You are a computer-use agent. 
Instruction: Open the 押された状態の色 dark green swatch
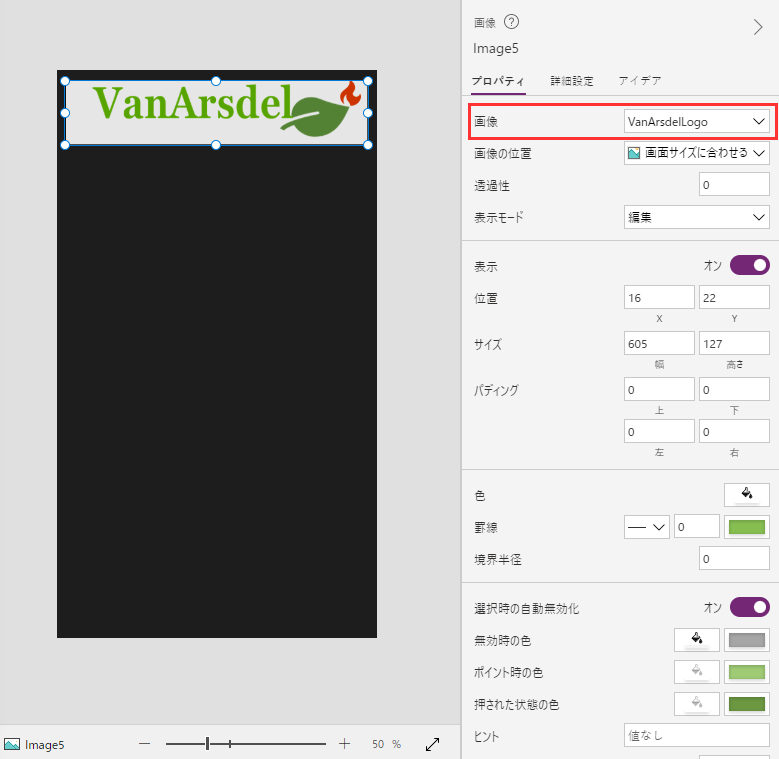point(746,704)
